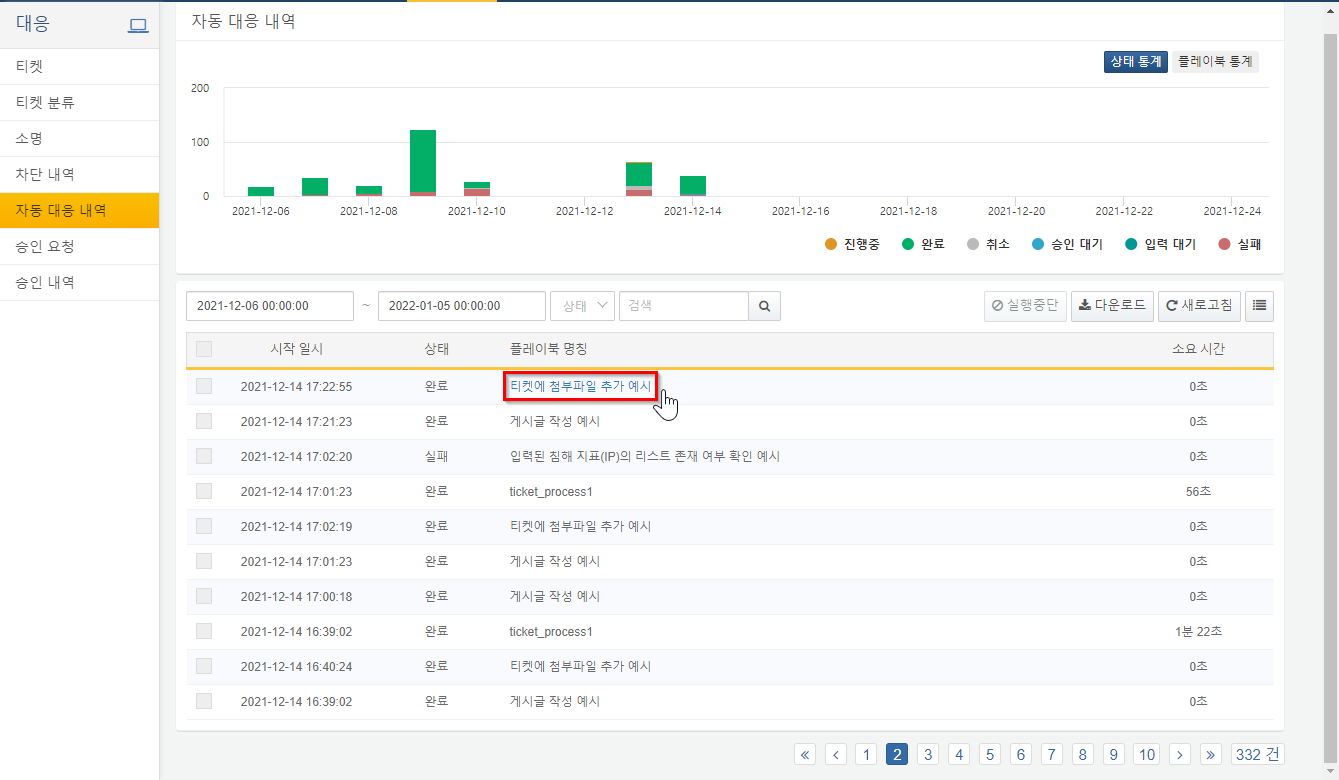1339x780 pixels.
Task: Click the search magnifier icon button
Action: pos(764,306)
